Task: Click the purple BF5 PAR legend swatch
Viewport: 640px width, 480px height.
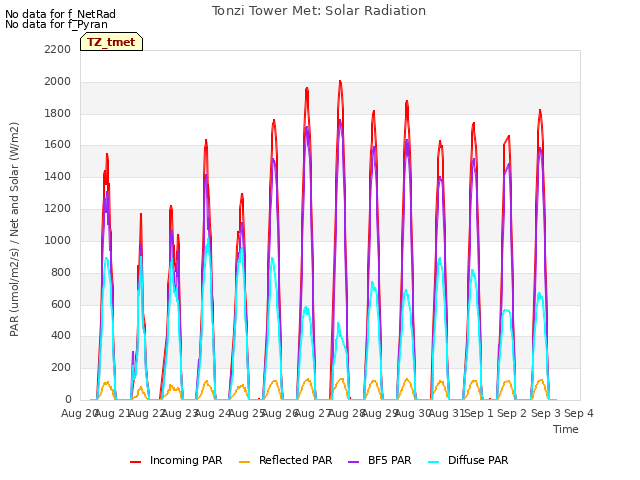Action: [x=353, y=462]
